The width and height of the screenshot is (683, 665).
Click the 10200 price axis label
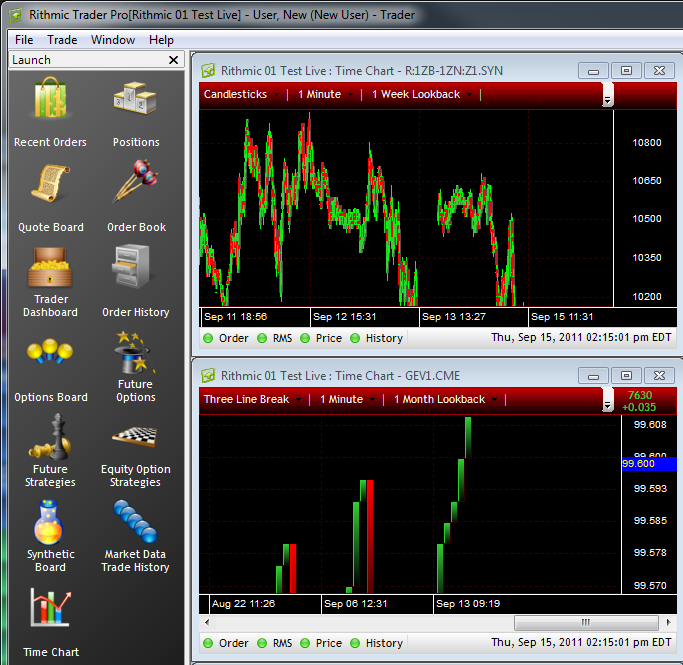click(x=647, y=297)
